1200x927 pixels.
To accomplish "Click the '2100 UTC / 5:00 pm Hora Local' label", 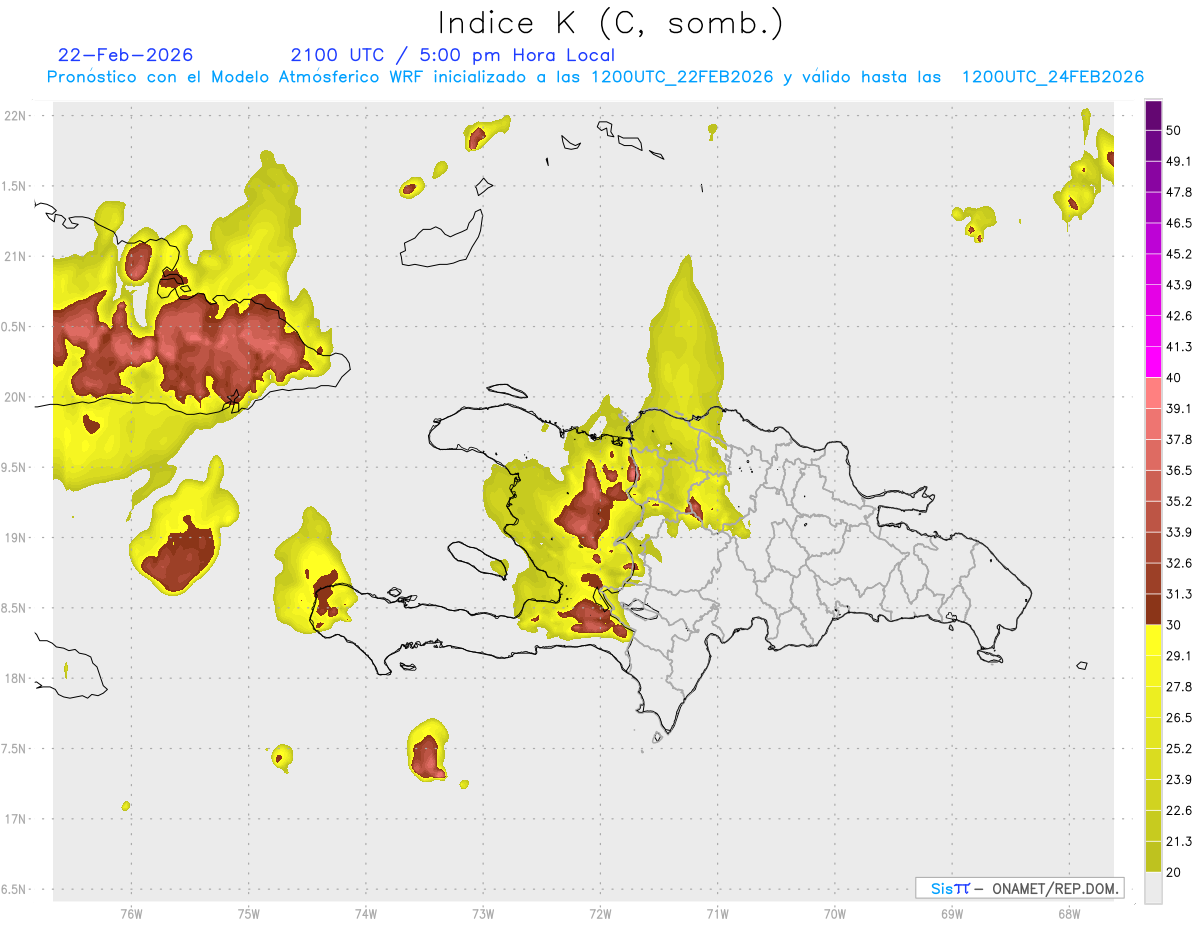I will 453,55.
